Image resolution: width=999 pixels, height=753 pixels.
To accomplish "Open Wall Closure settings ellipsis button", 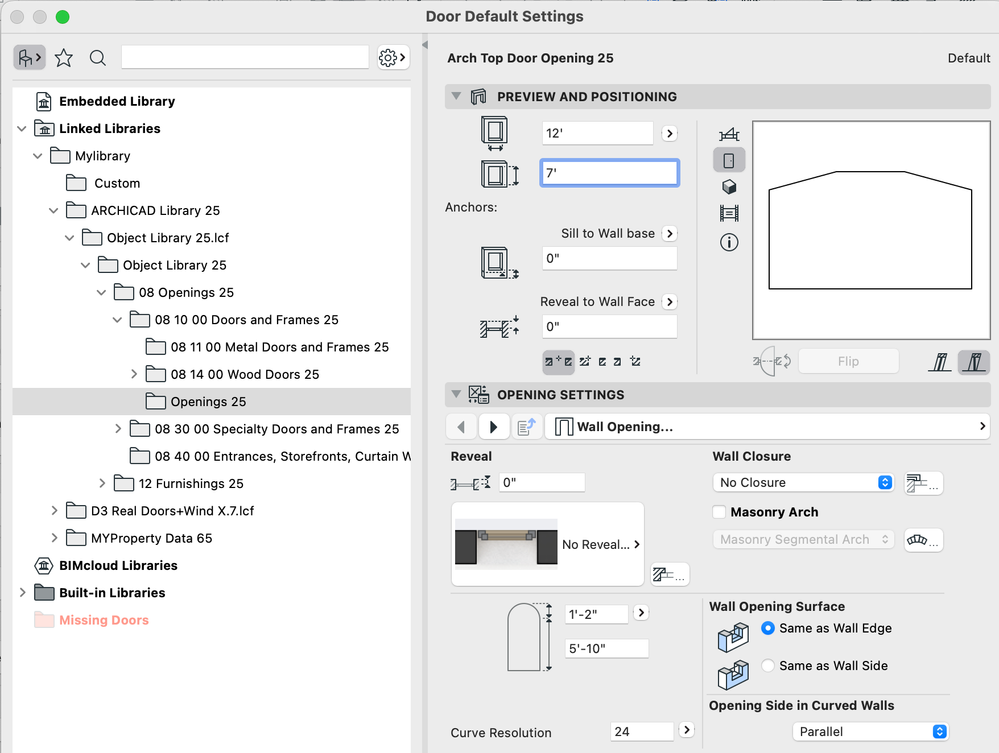I will [x=923, y=484].
